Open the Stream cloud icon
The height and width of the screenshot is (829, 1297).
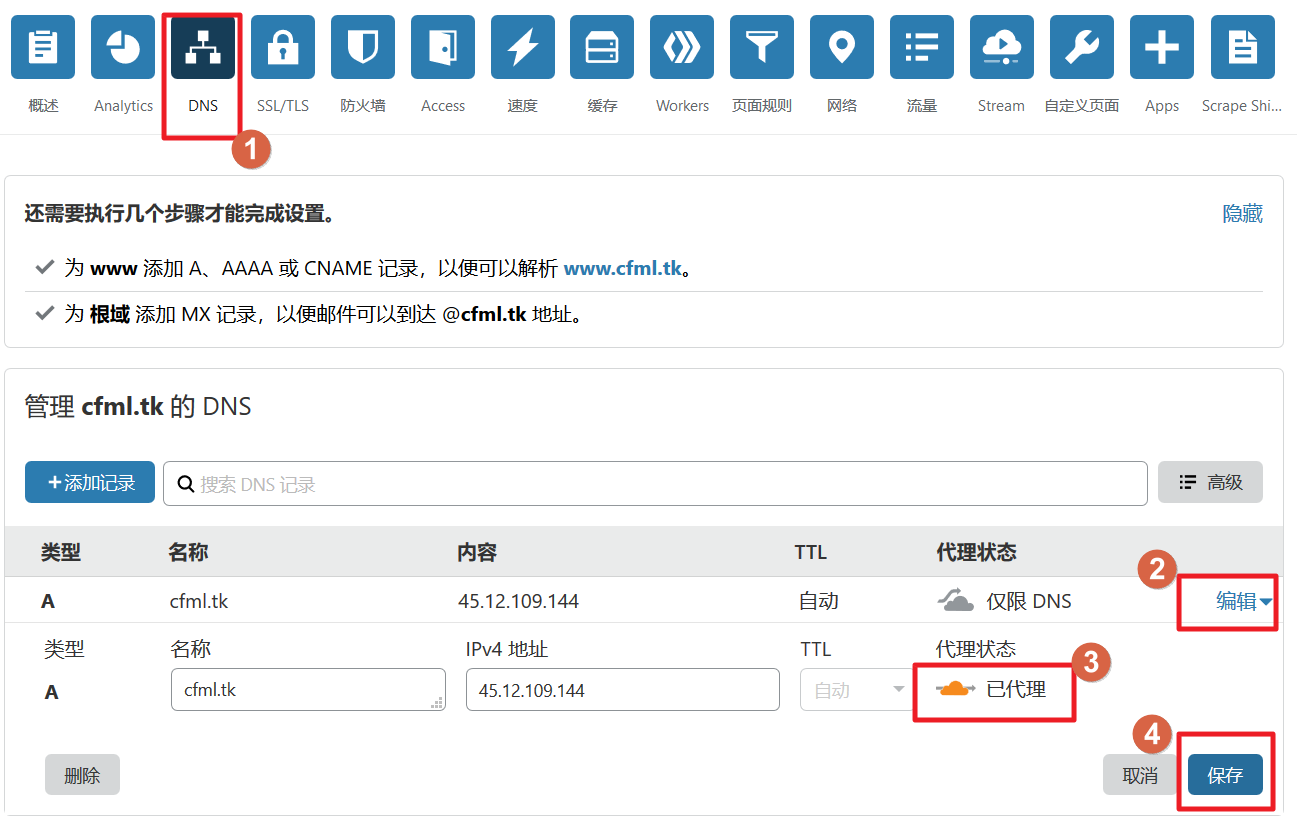tap(1001, 48)
